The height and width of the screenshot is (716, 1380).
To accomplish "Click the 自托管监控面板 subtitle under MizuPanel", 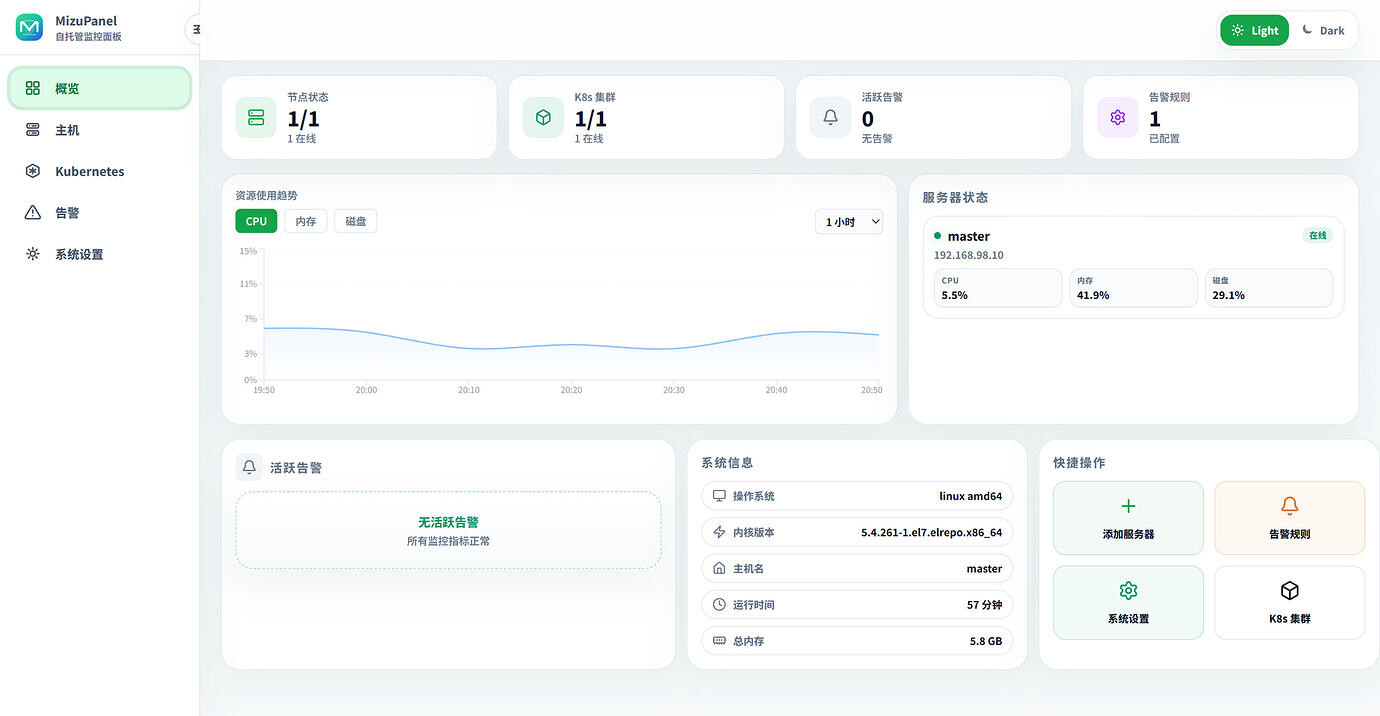I will click(88, 37).
